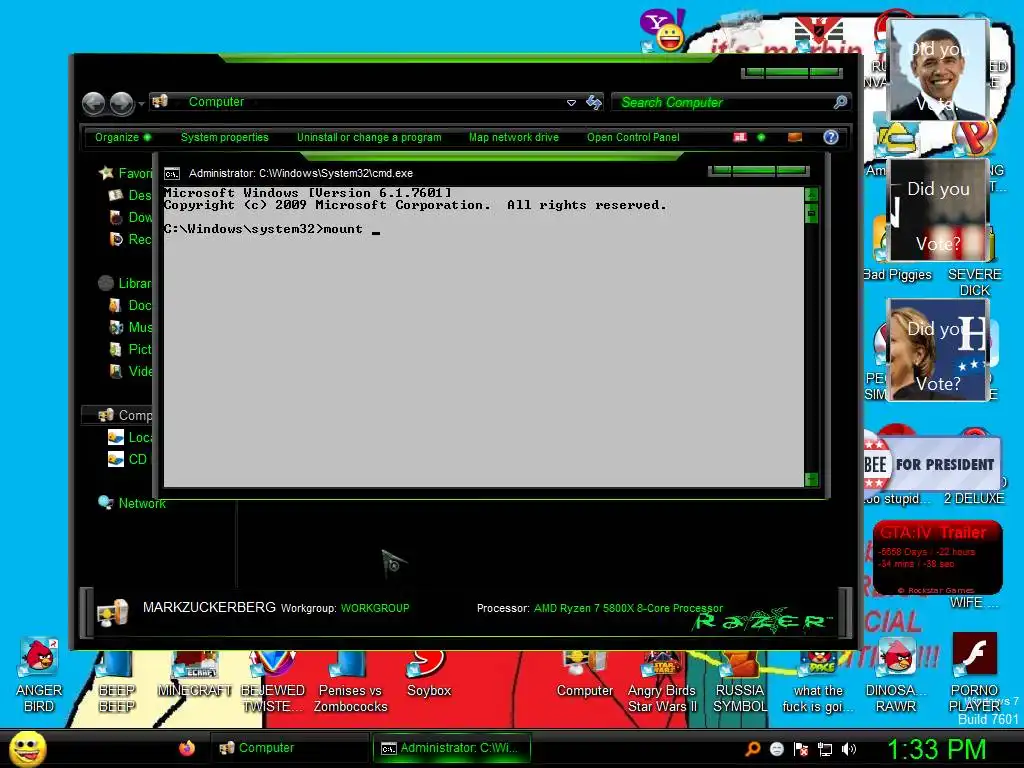1024x768 pixels.
Task: Focus the Search Computer field
Action: click(724, 103)
